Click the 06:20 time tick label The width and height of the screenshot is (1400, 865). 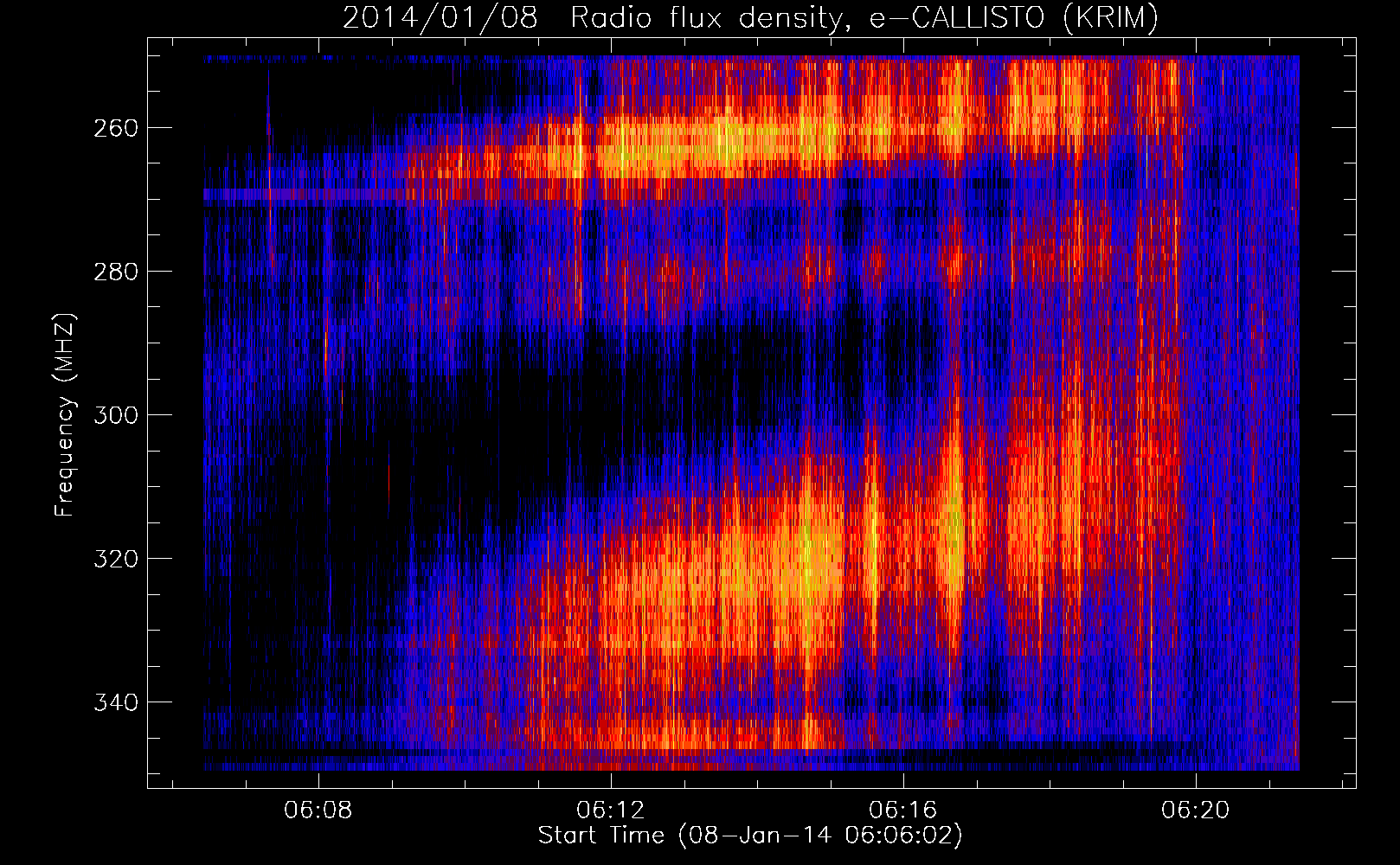point(1196,811)
